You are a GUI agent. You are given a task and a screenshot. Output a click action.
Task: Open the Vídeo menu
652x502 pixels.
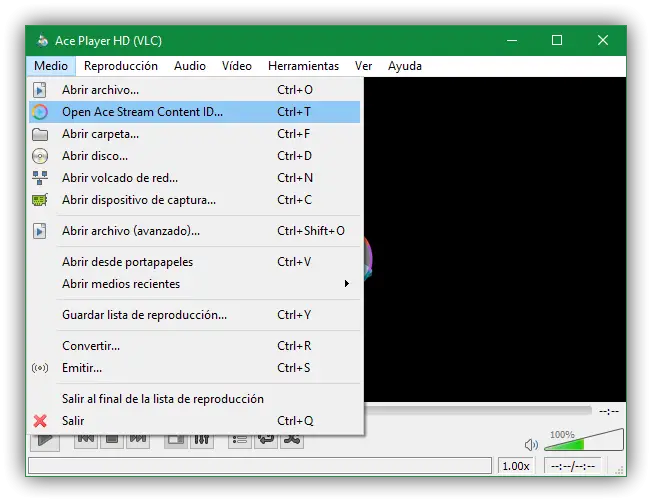pyautogui.click(x=237, y=66)
